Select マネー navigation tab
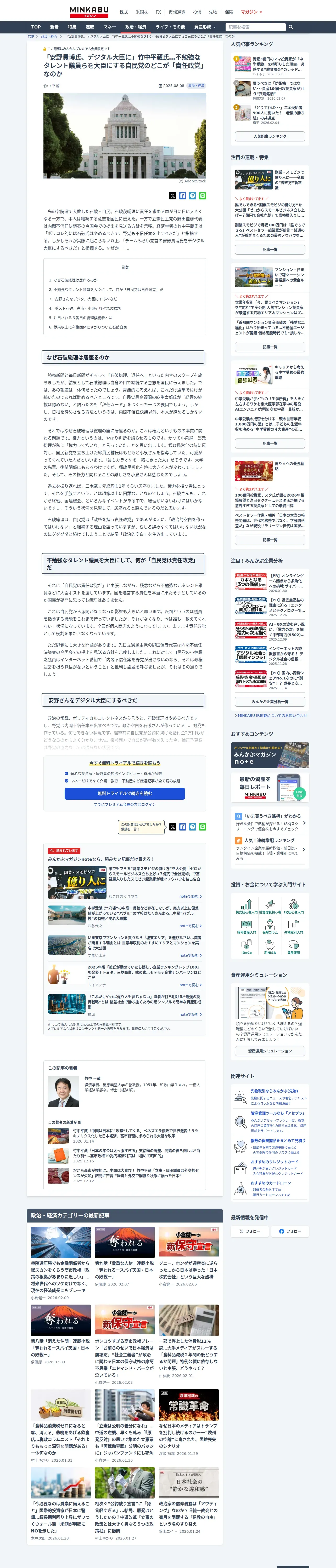Viewport: 336px width, 1568px height. [110, 27]
